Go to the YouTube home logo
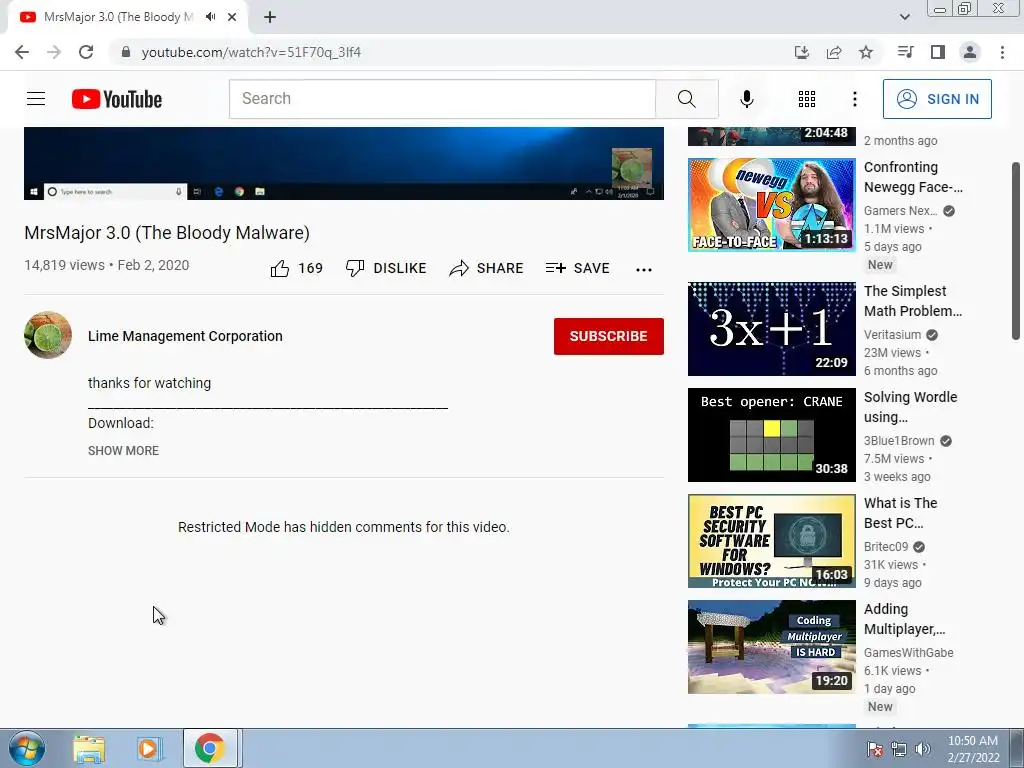1024x768 pixels. (117, 99)
